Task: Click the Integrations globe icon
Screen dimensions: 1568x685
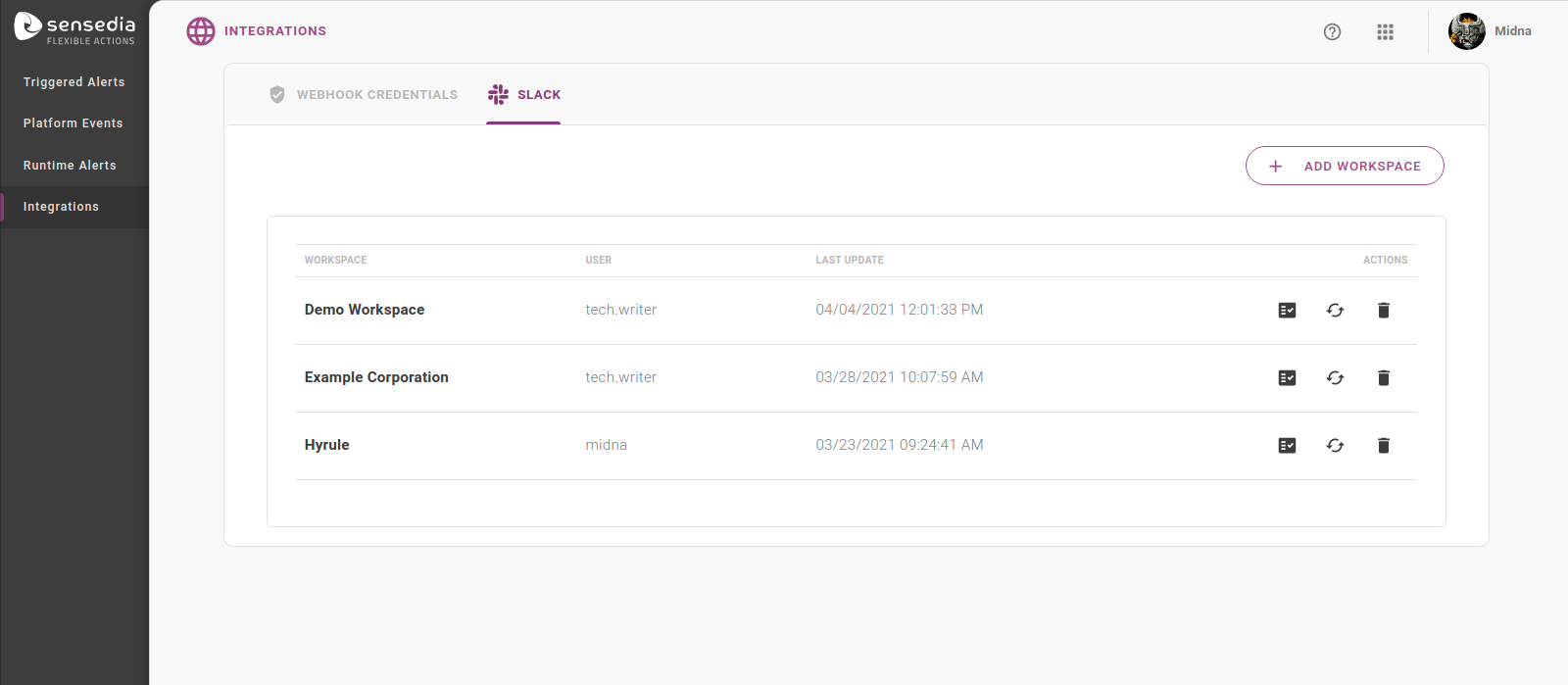Action: (x=201, y=31)
